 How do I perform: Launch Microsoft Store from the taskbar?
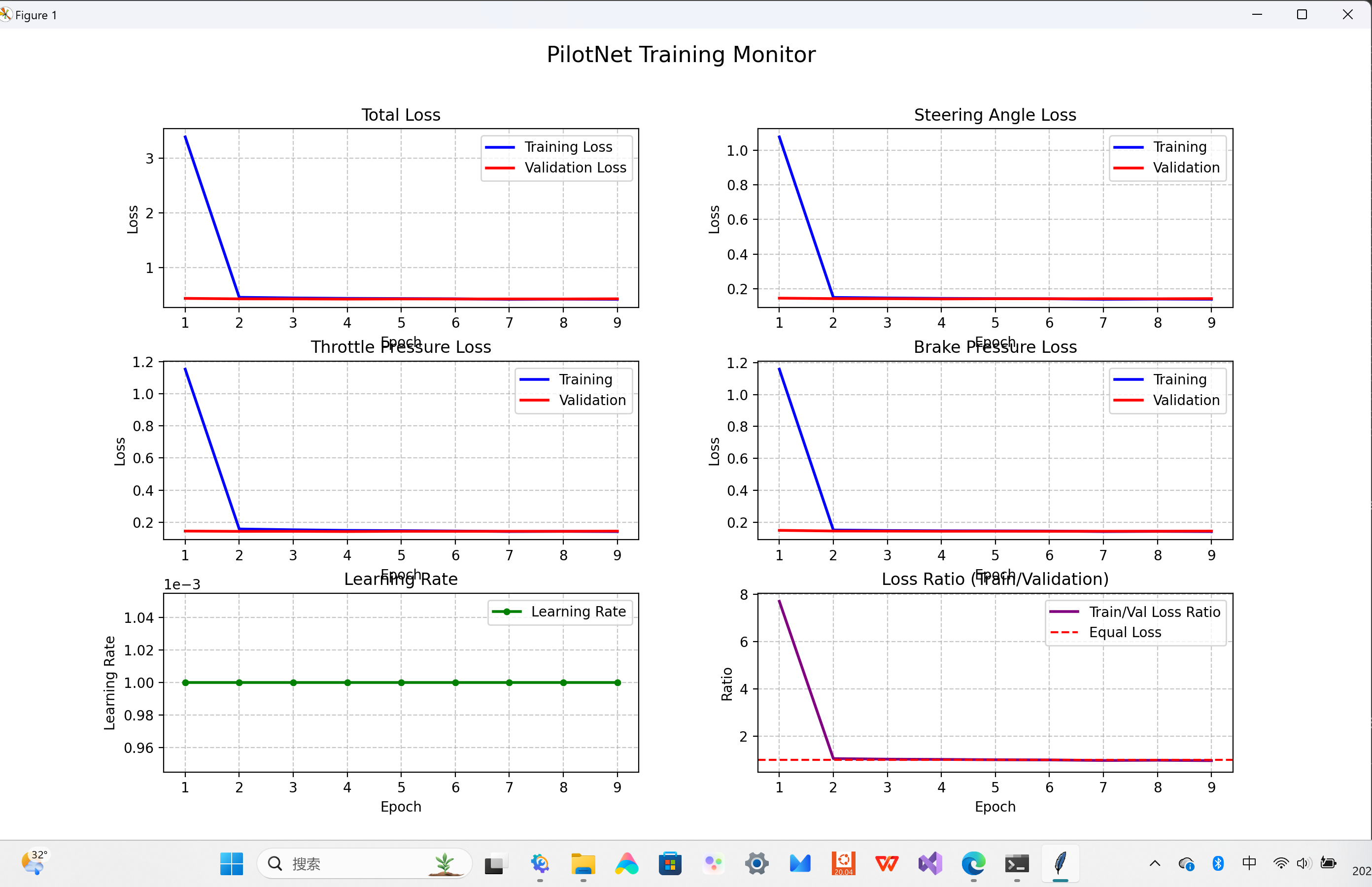670,863
